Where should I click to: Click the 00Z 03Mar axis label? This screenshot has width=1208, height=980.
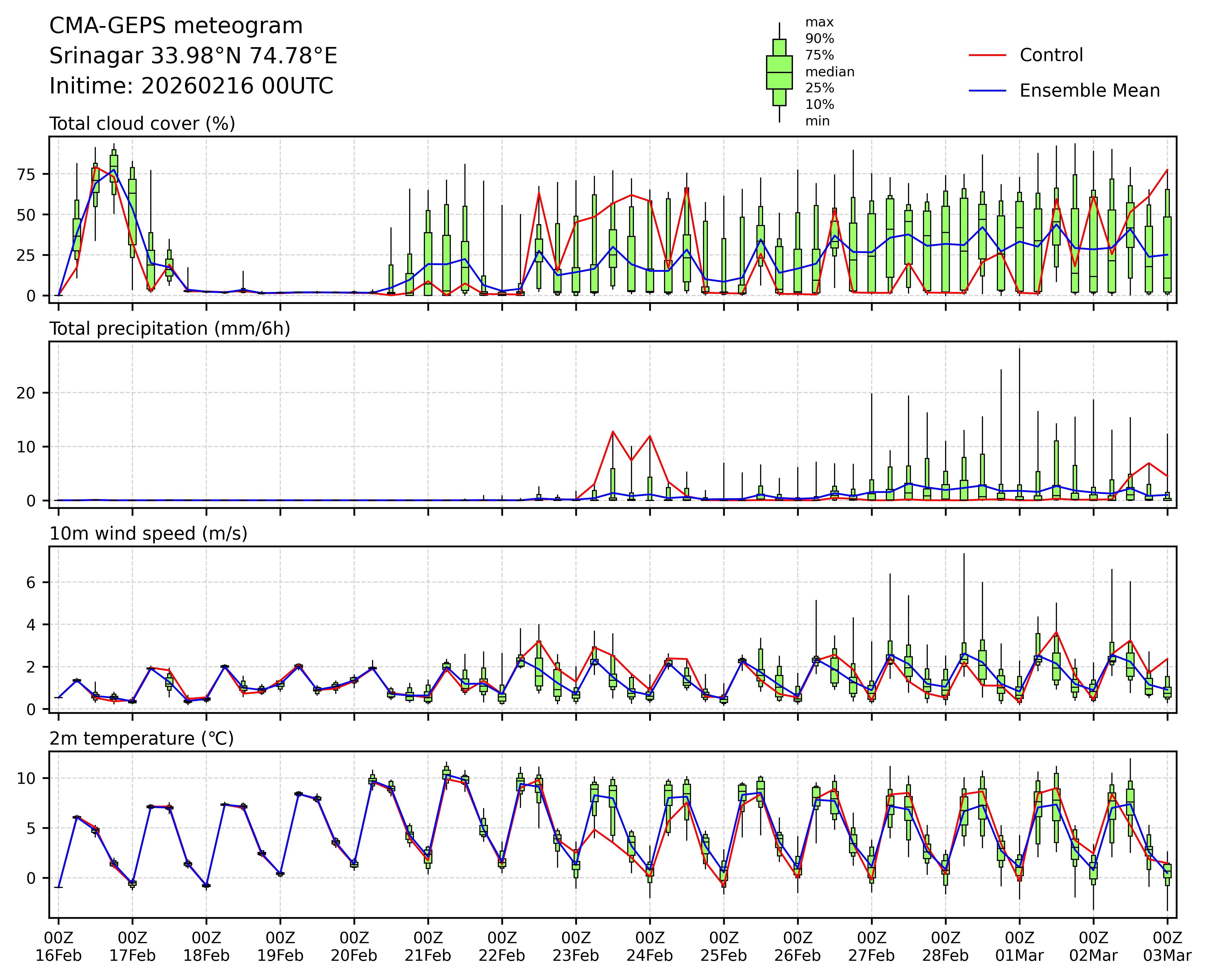coord(1167,947)
